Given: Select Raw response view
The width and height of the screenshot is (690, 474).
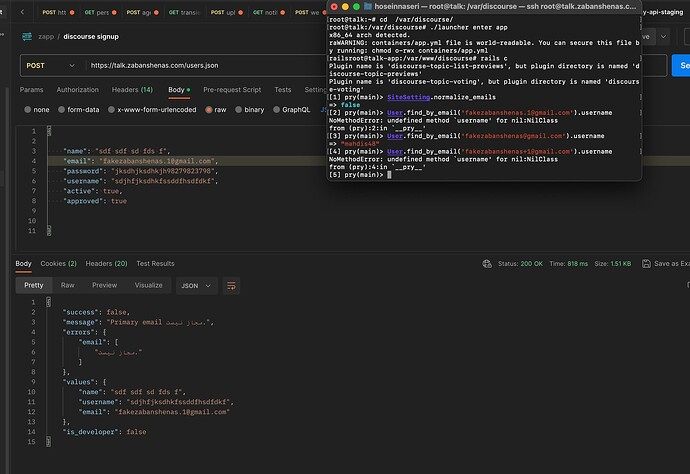Looking at the screenshot, I should pos(67,285).
